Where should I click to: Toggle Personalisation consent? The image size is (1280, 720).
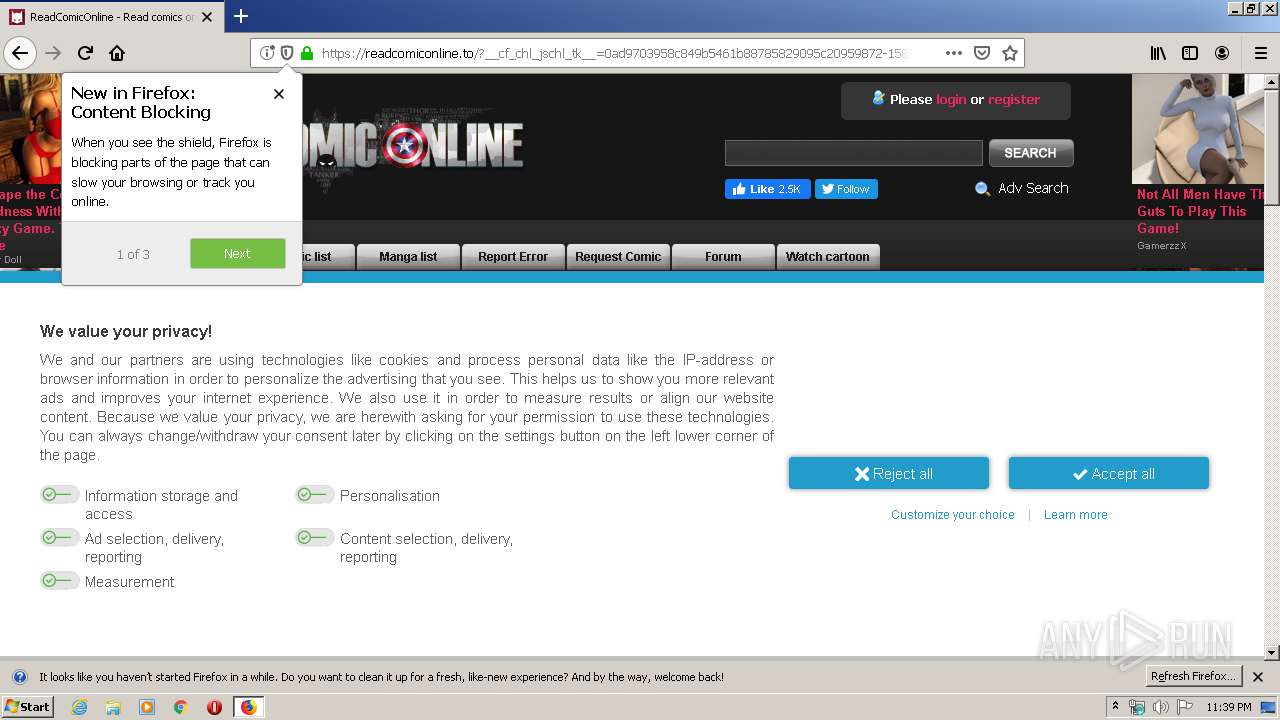point(314,495)
